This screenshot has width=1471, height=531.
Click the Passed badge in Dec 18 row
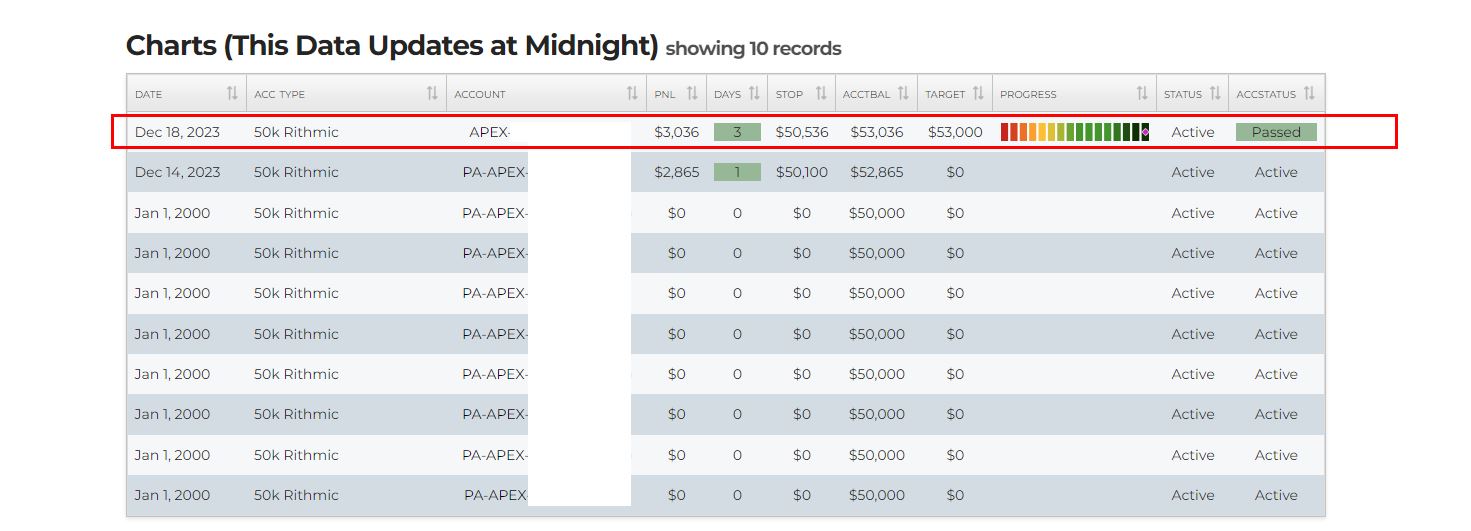pyautogui.click(x=1276, y=132)
